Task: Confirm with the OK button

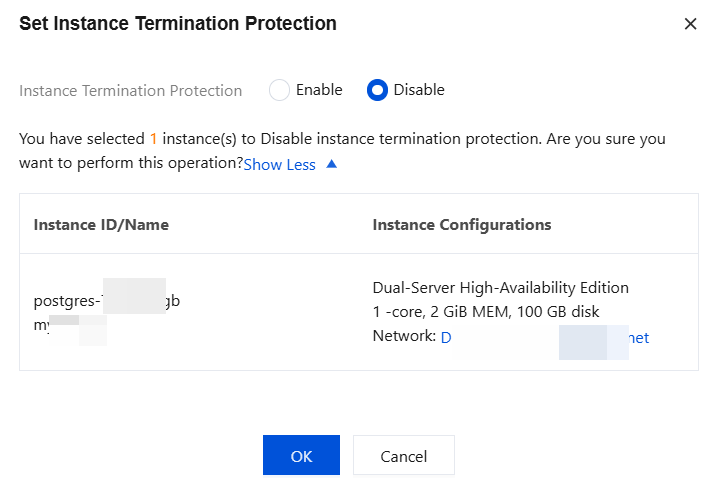Action: (x=301, y=456)
